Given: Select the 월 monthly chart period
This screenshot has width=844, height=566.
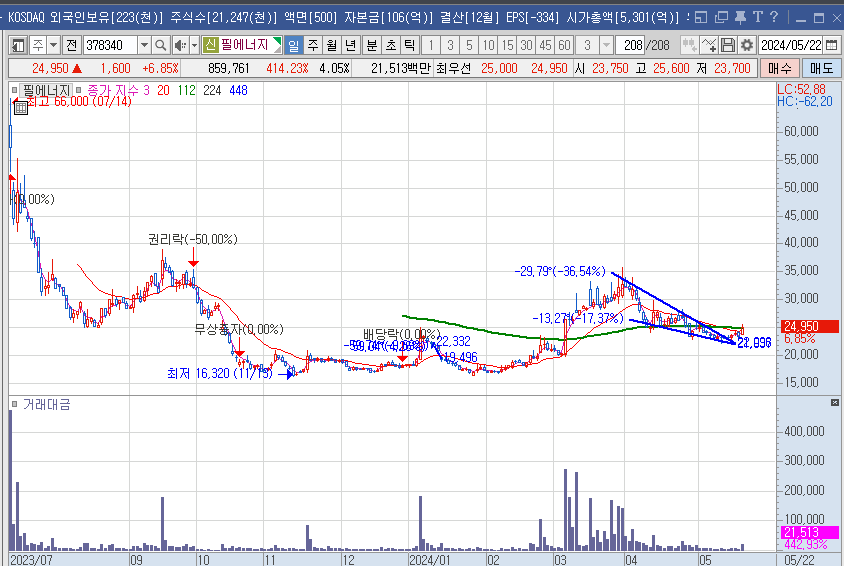Looking at the screenshot, I should [332, 45].
